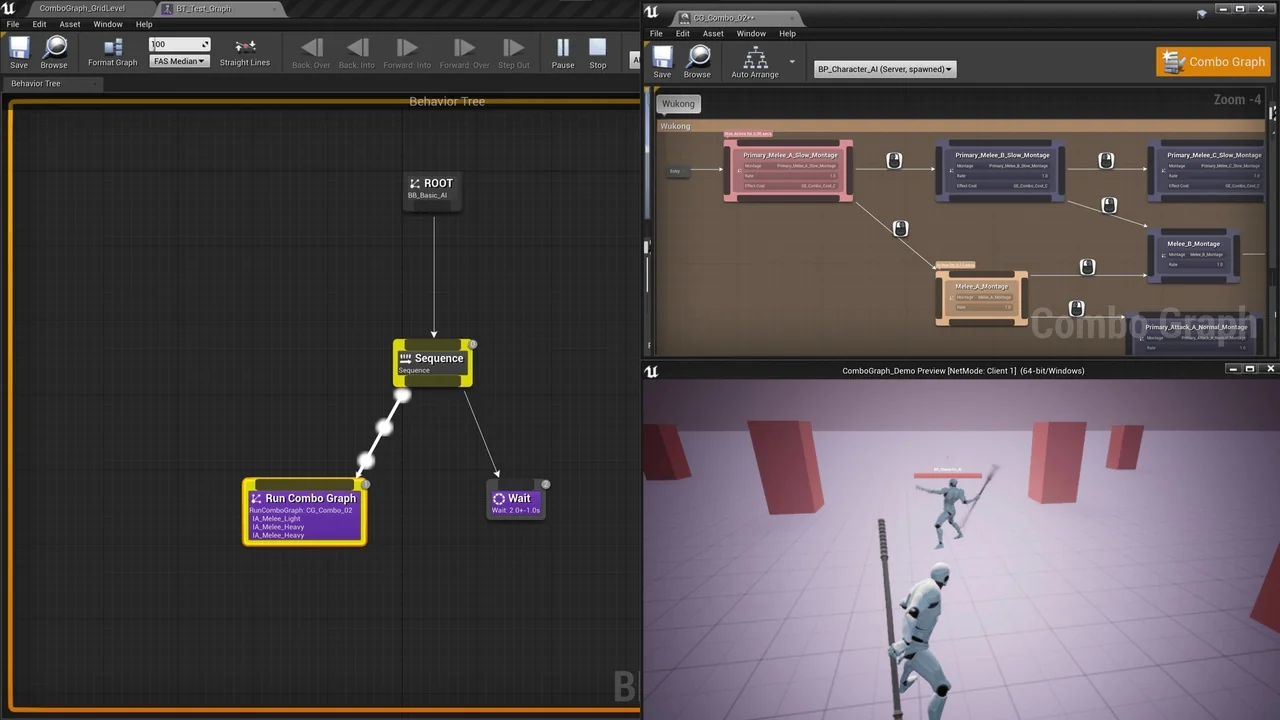Open the FAS Median dropdown

[178, 61]
